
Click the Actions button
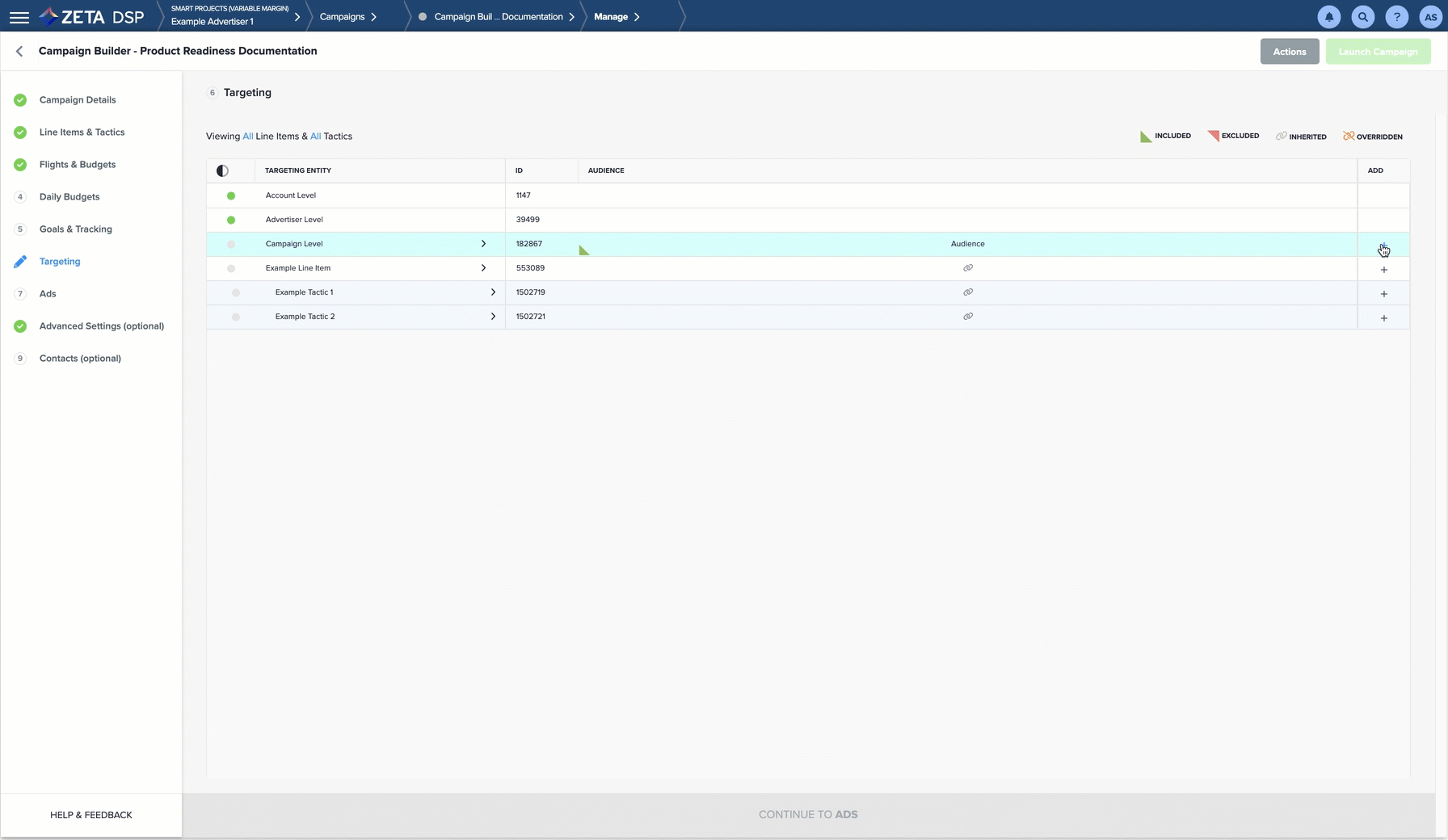point(1289,52)
